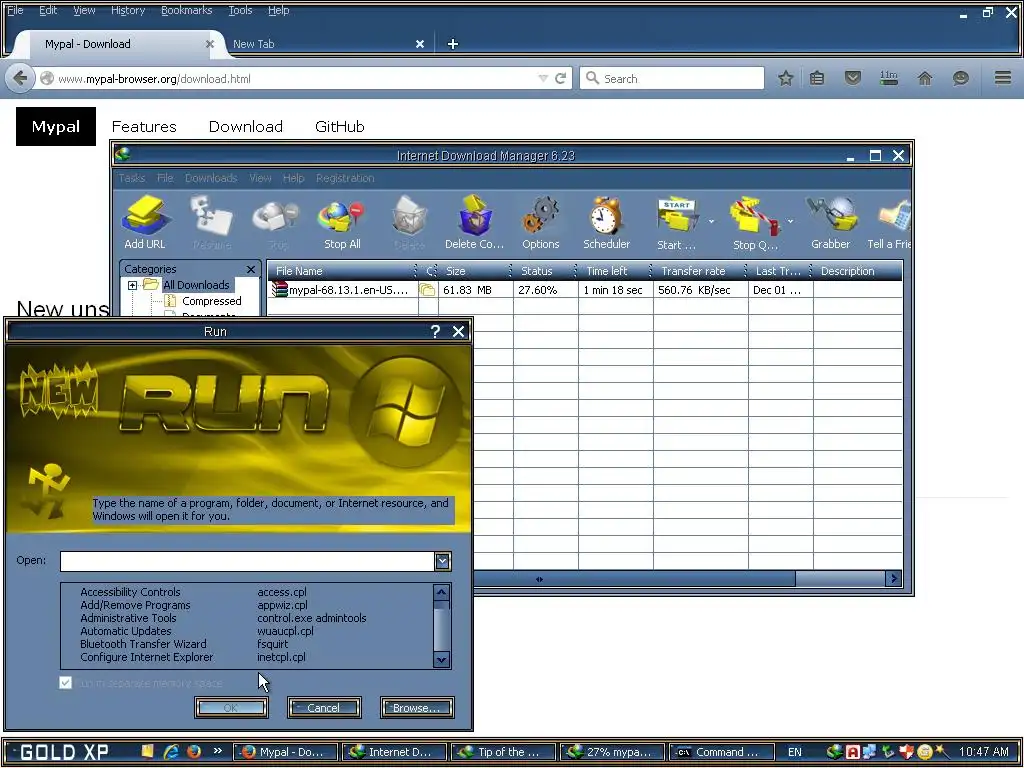Select Add/Remove Programs in Run list
The image size is (1024, 768).
tap(135, 605)
